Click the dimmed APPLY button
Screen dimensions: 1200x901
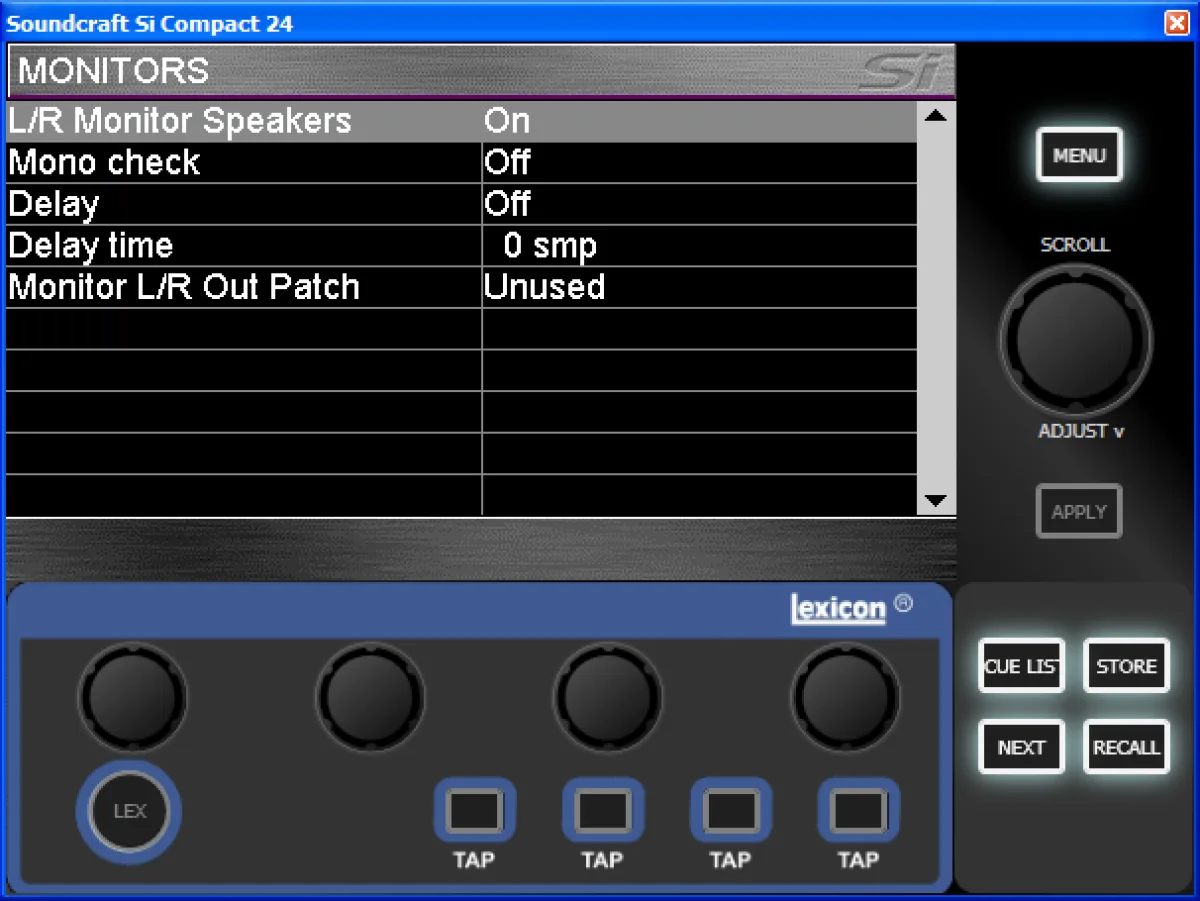pyautogui.click(x=1079, y=511)
